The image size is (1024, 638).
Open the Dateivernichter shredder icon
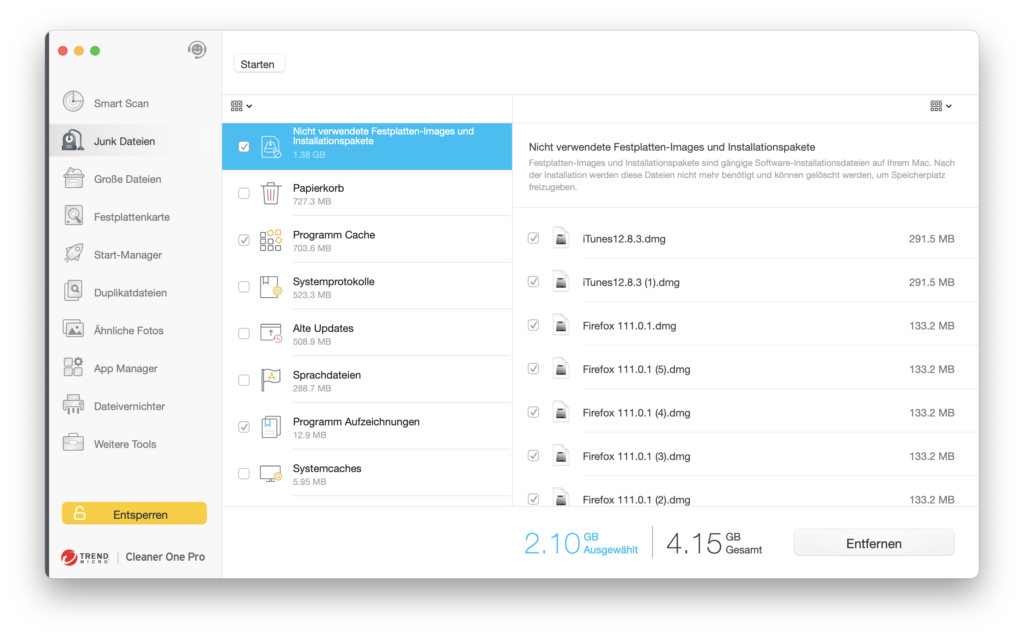click(x=73, y=406)
